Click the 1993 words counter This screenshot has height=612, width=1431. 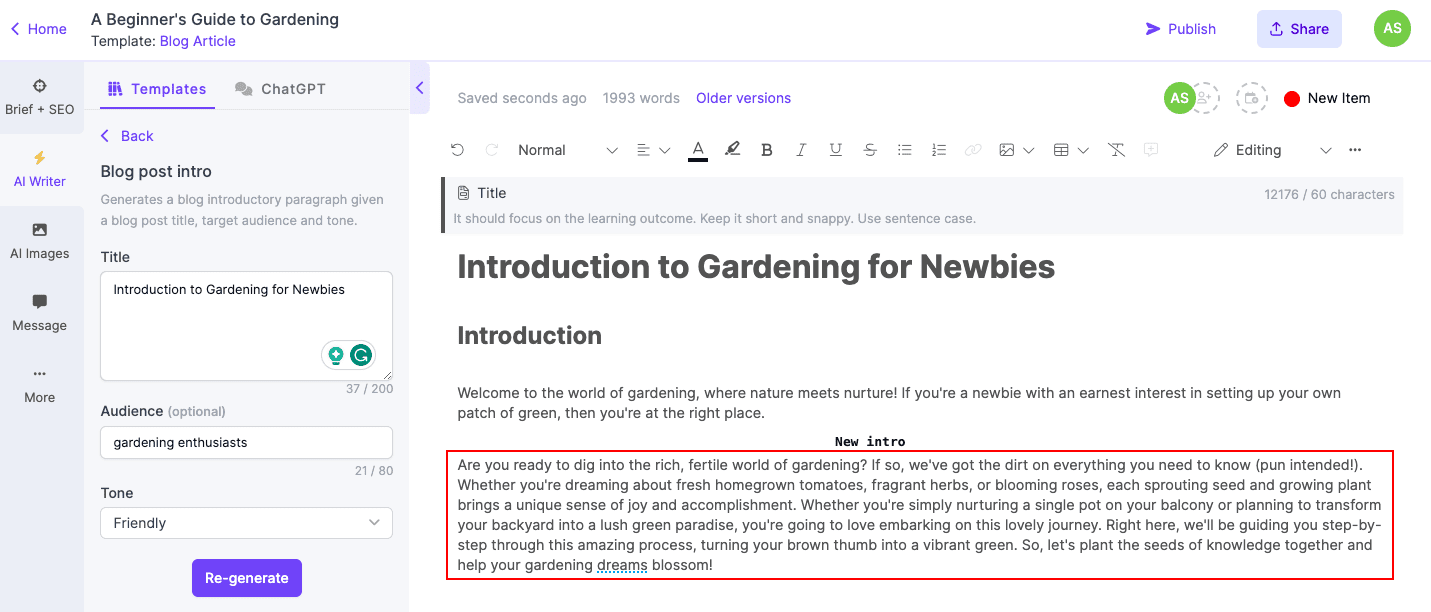point(641,98)
